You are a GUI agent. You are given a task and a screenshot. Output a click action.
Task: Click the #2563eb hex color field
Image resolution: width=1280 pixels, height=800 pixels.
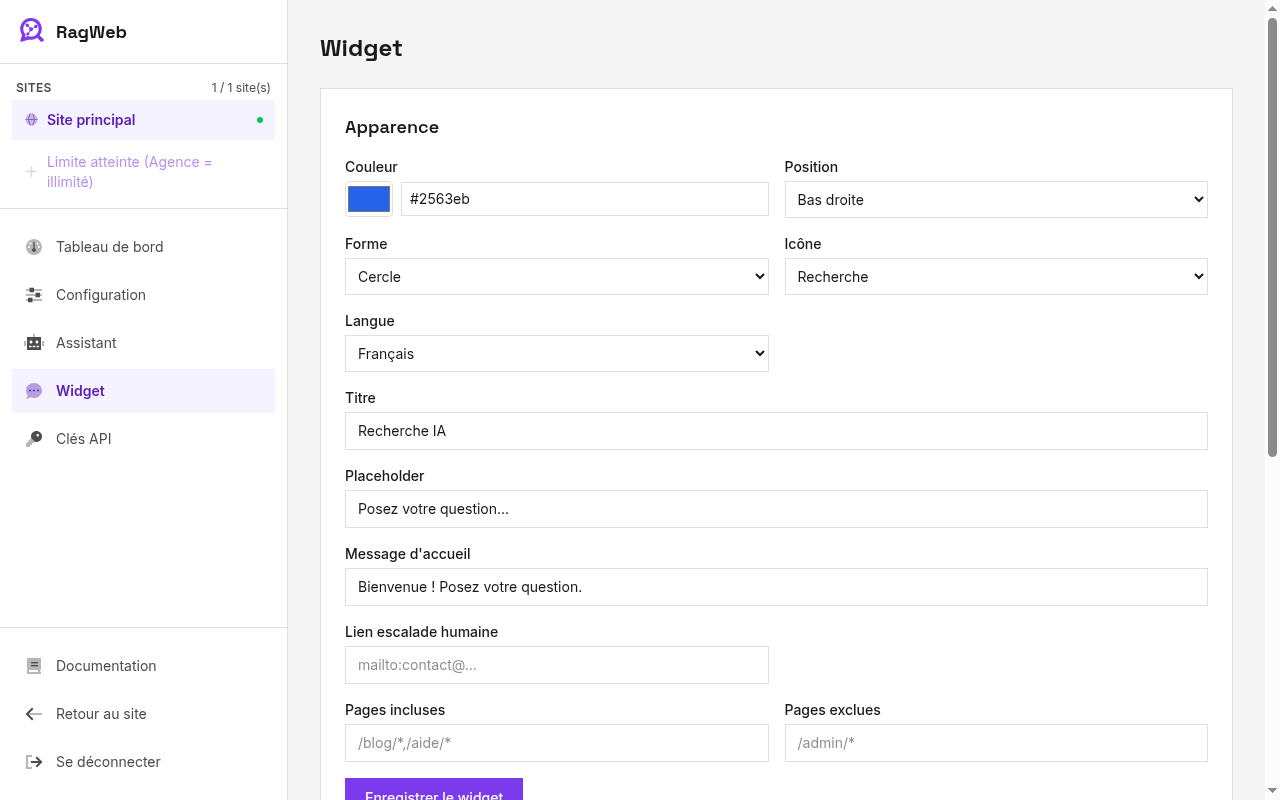click(585, 199)
